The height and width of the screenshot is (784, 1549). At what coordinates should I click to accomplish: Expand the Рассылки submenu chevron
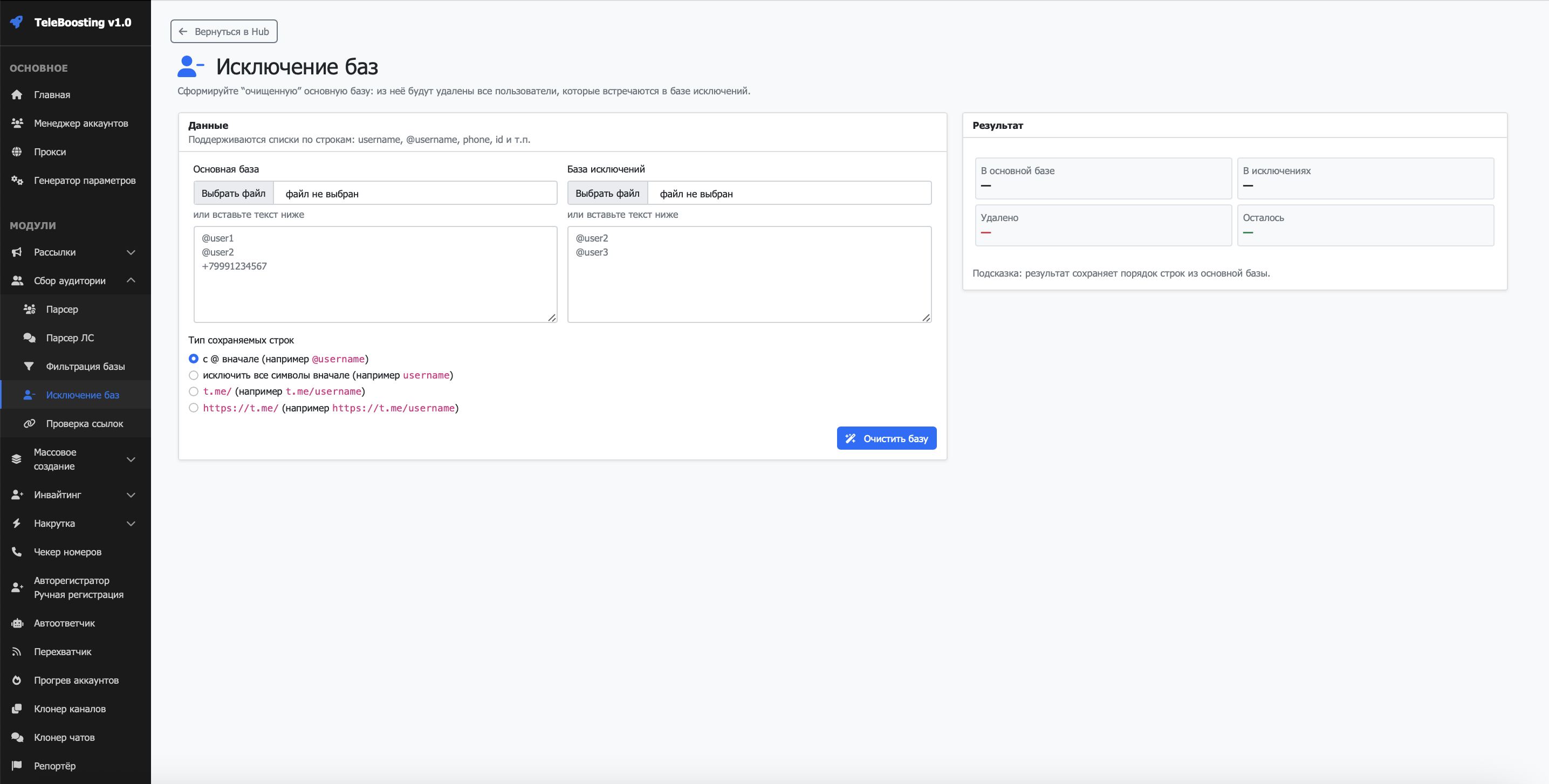(x=131, y=252)
